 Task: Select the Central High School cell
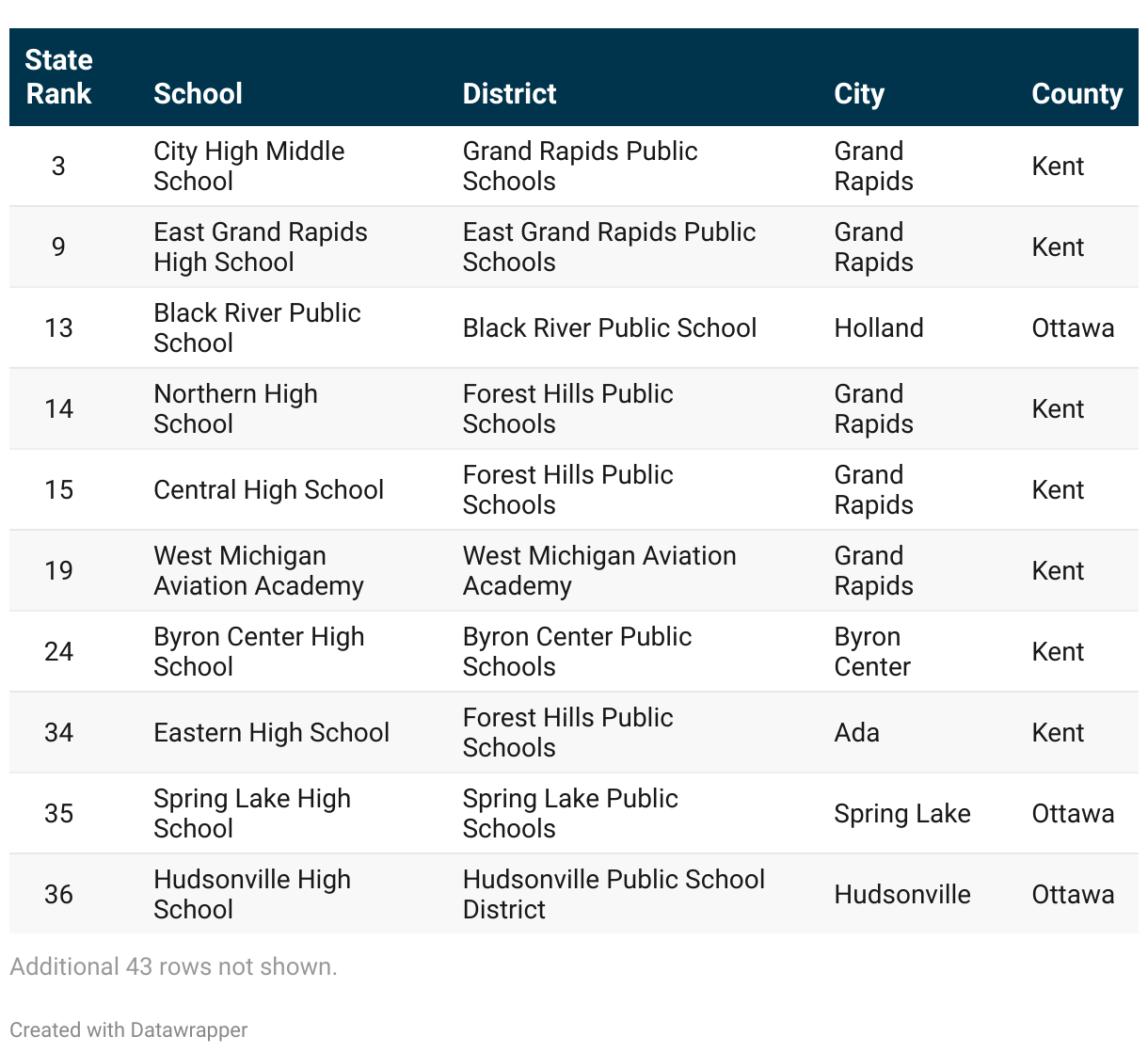(268, 489)
